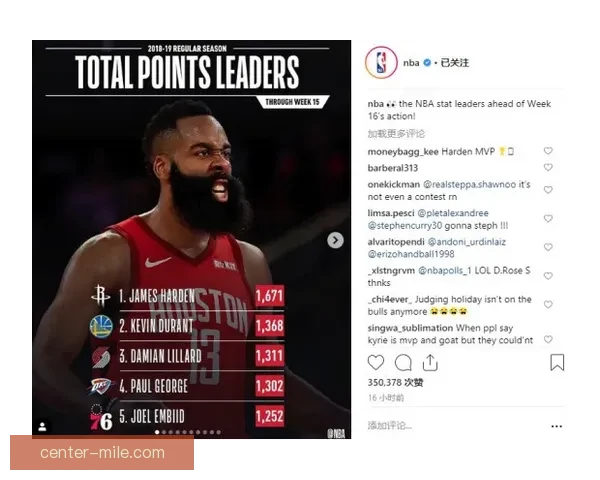
Task: Open the three-dot more options menu
Action: tap(556, 426)
